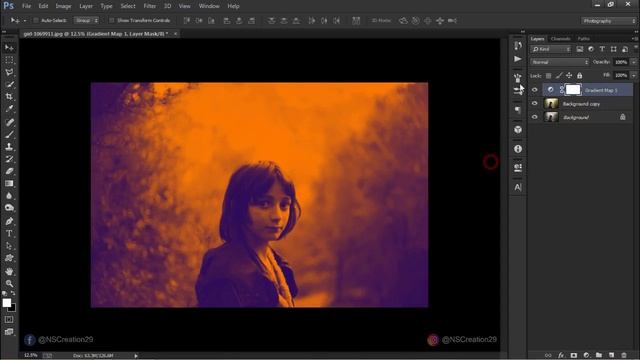Open the Image menu
Viewport: 640px width, 360px height.
pyautogui.click(x=63, y=6)
